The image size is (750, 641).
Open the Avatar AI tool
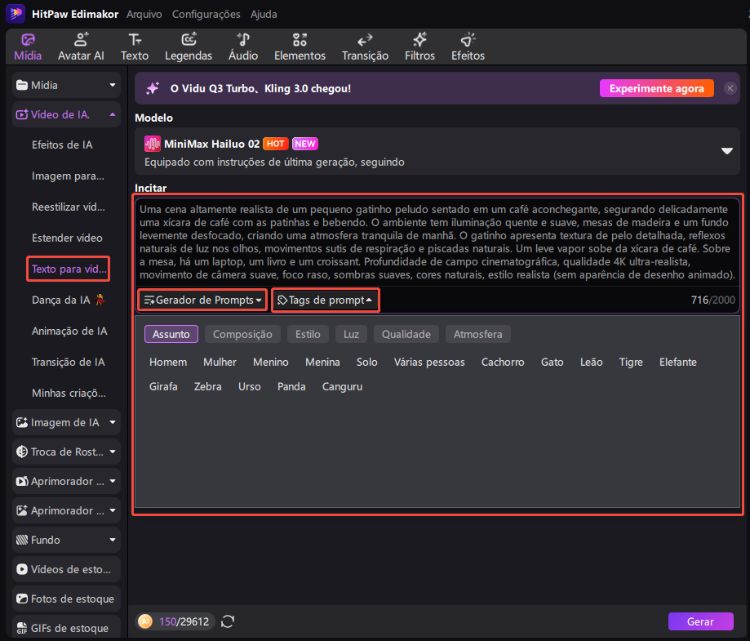[81, 47]
